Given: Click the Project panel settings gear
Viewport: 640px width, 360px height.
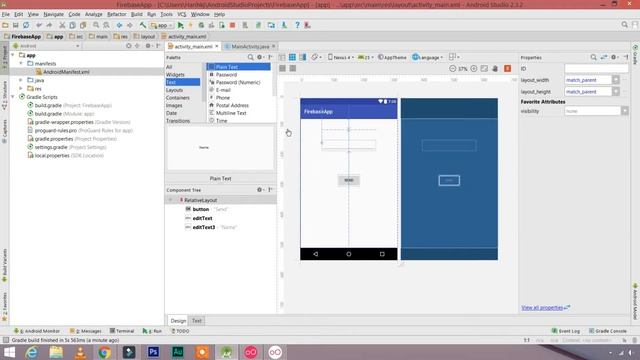Looking at the screenshot, I should pyautogui.click(x=148, y=46).
